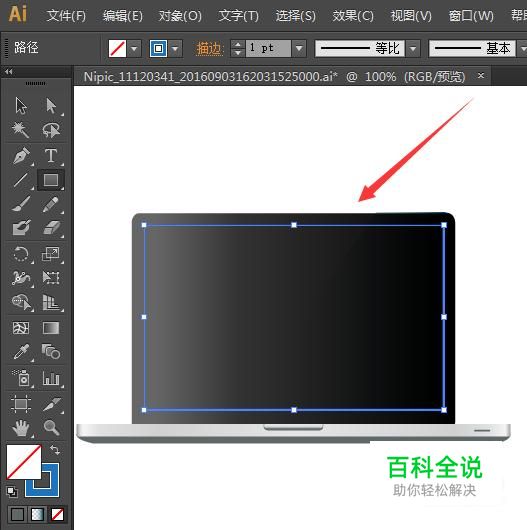This screenshot has height=530, width=527.
Task: Select the Pencil tool
Action: point(51,204)
